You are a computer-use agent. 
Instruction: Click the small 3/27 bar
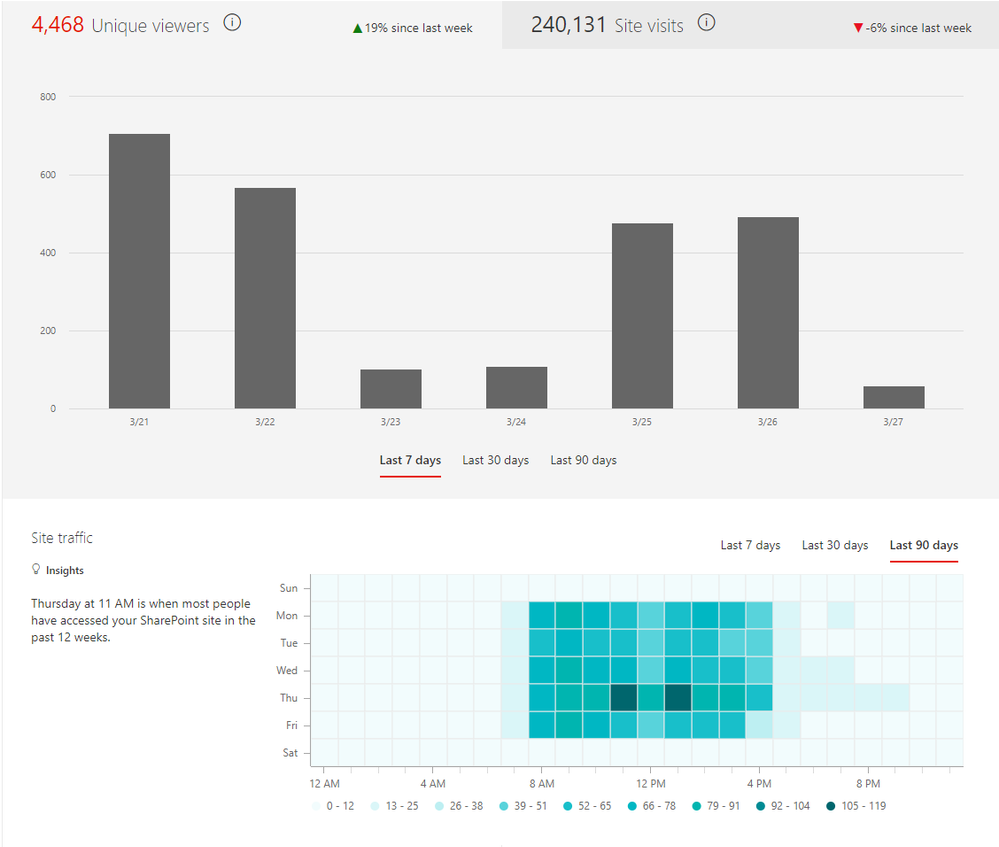[894, 397]
